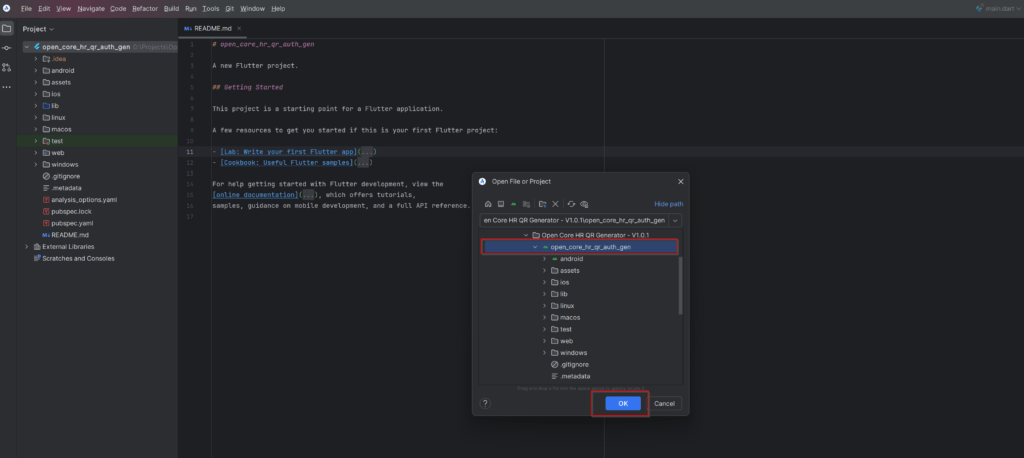Expand External Libraries node
This screenshot has height=458, width=1024.
pyautogui.click(x=27, y=246)
